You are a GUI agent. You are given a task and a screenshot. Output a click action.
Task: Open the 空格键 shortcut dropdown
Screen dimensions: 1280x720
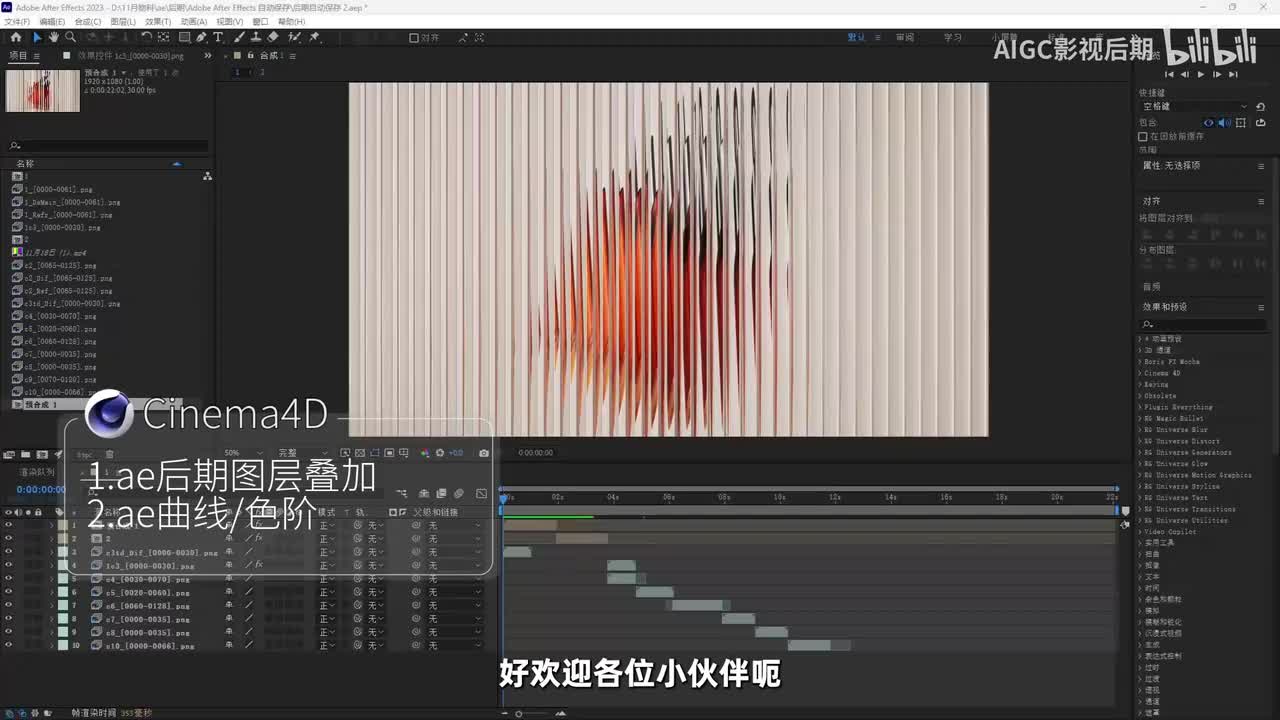[1195, 106]
